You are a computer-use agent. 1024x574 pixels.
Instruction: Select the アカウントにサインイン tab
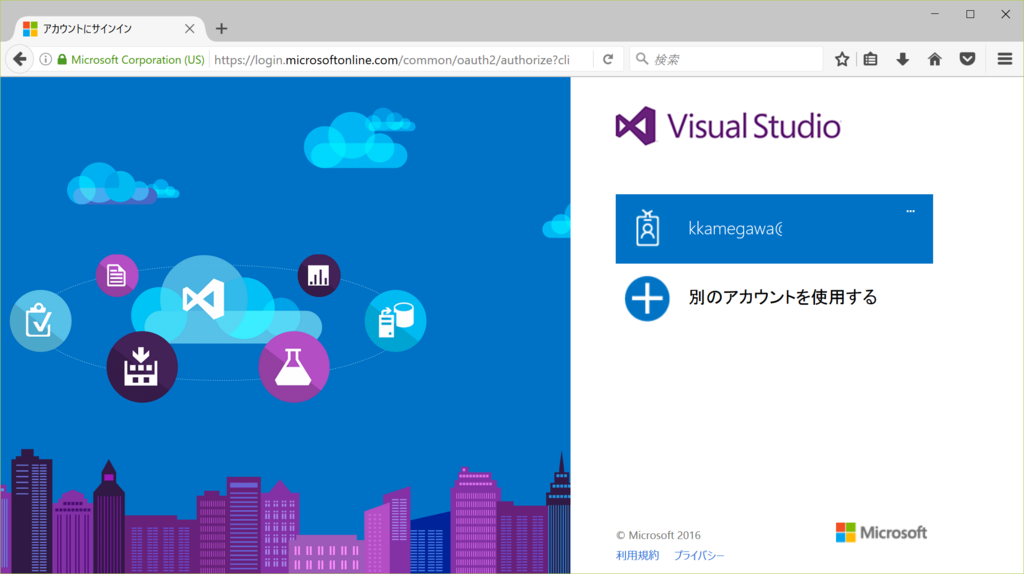(x=110, y=29)
